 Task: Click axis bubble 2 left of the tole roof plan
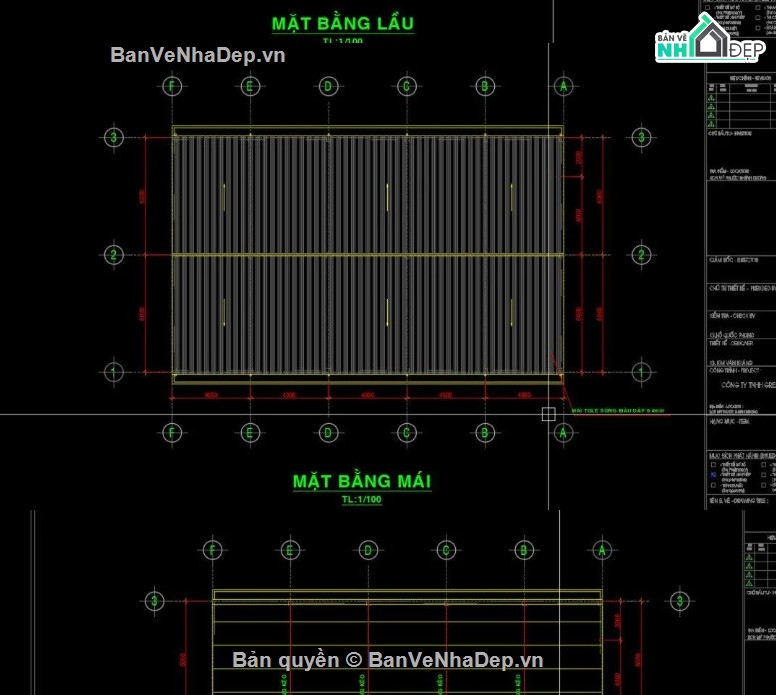click(x=114, y=255)
